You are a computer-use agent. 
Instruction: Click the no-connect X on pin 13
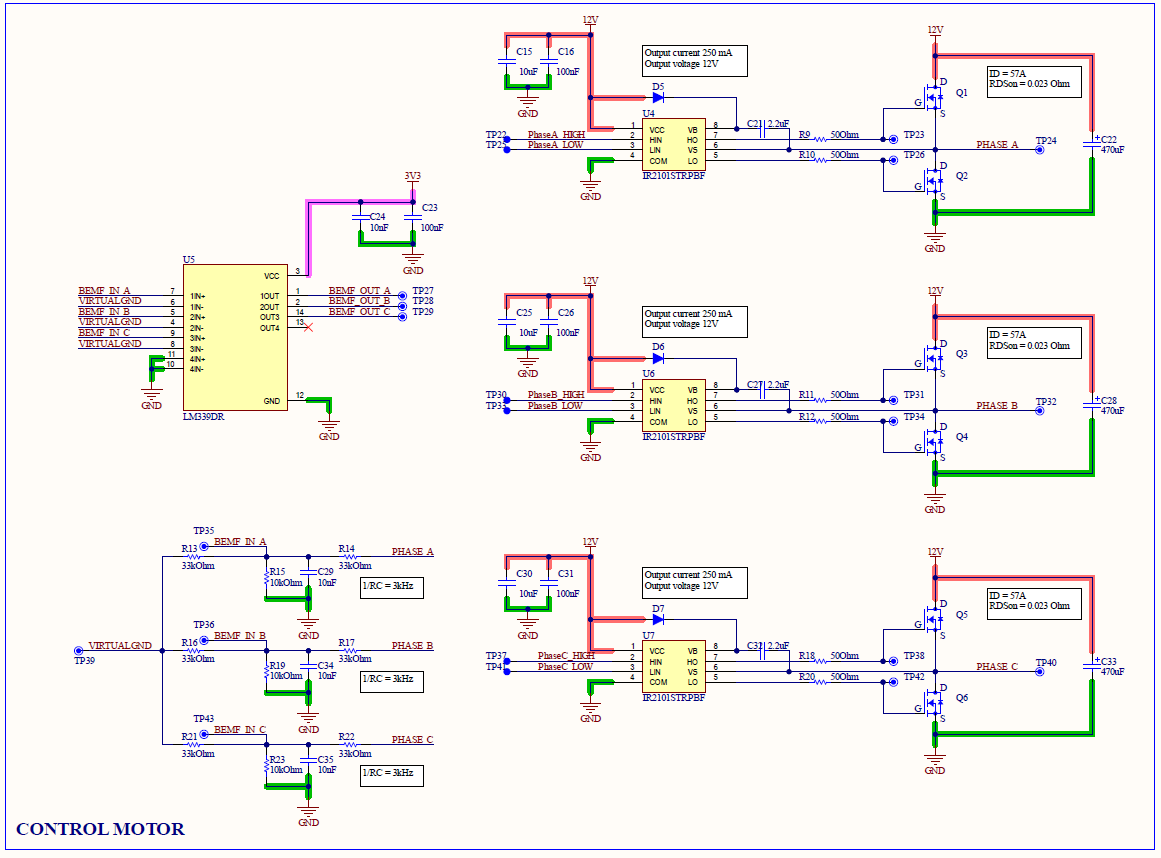(309, 327)
